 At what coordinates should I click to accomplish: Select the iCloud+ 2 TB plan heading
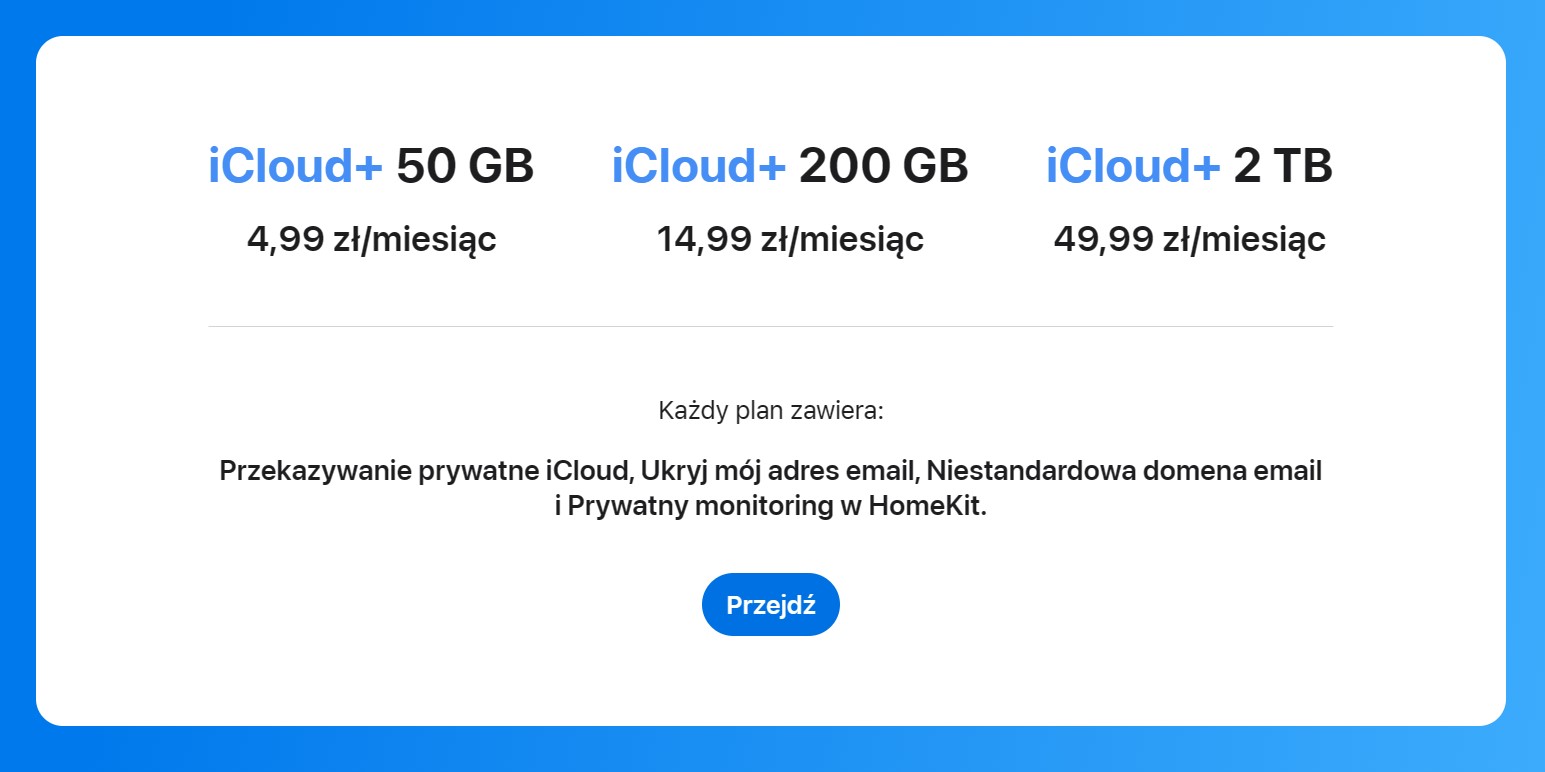tap(1189, 166)
